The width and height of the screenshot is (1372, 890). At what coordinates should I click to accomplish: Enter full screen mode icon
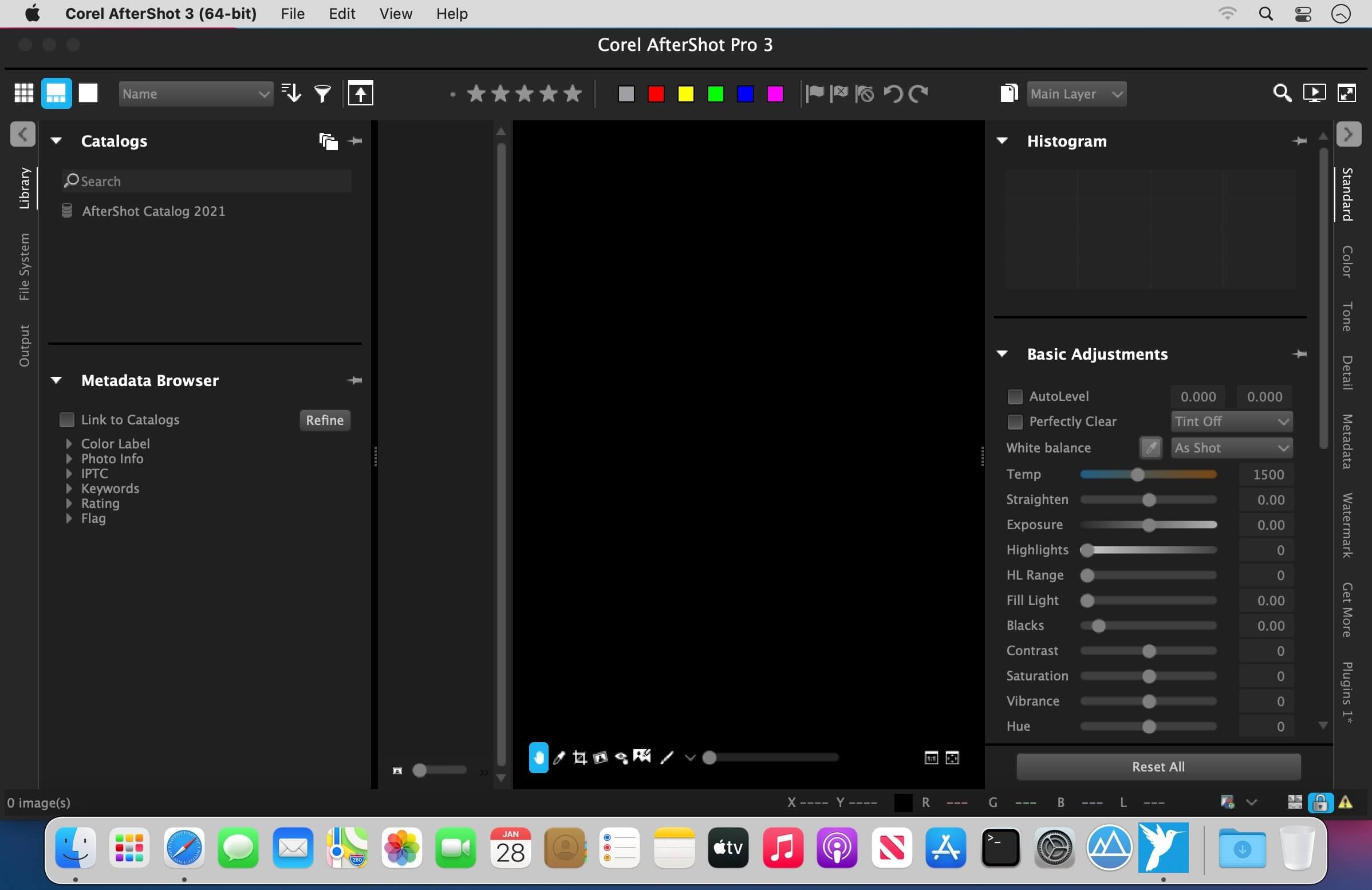[1347, 93]
